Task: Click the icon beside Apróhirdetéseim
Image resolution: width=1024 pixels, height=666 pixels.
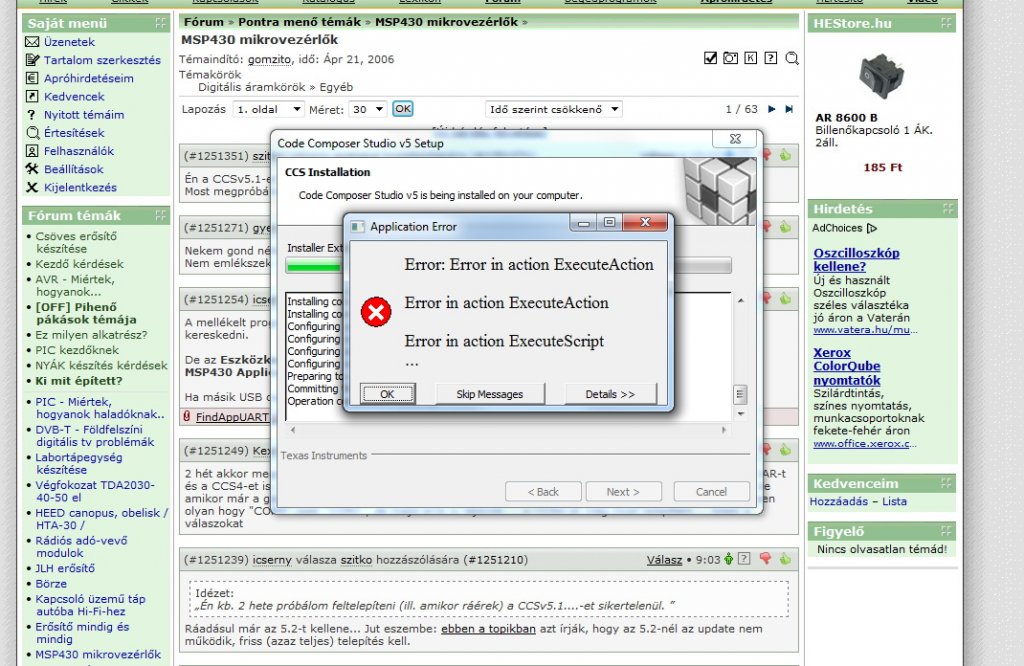Action: (x=32, y=78)
